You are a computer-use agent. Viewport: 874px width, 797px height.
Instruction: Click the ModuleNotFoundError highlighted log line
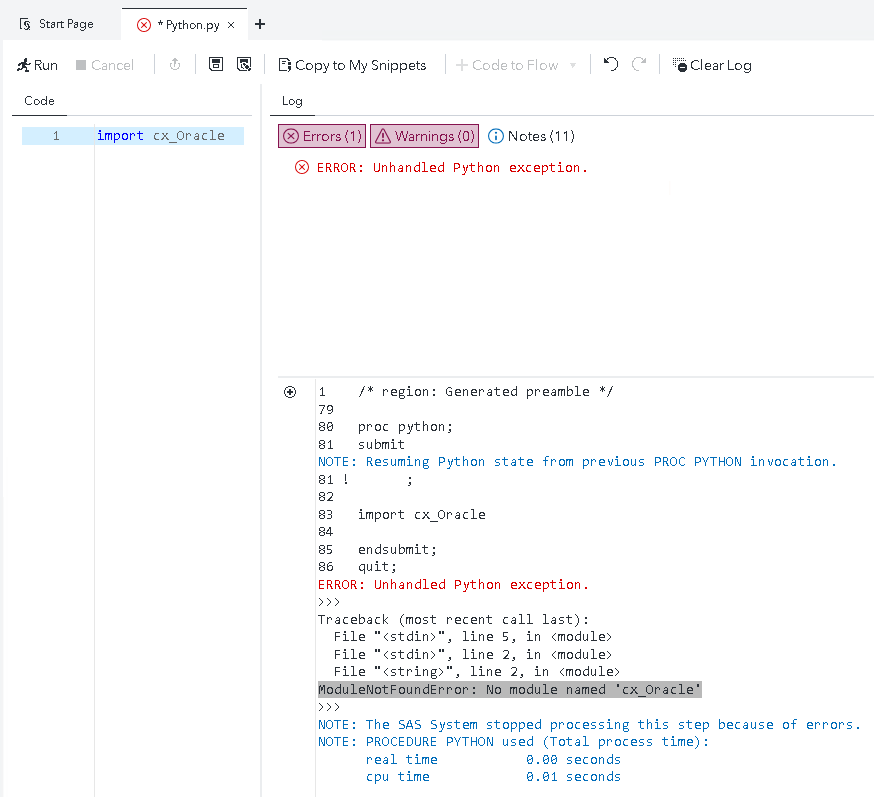pyautogui.click(x=509, y=689)
